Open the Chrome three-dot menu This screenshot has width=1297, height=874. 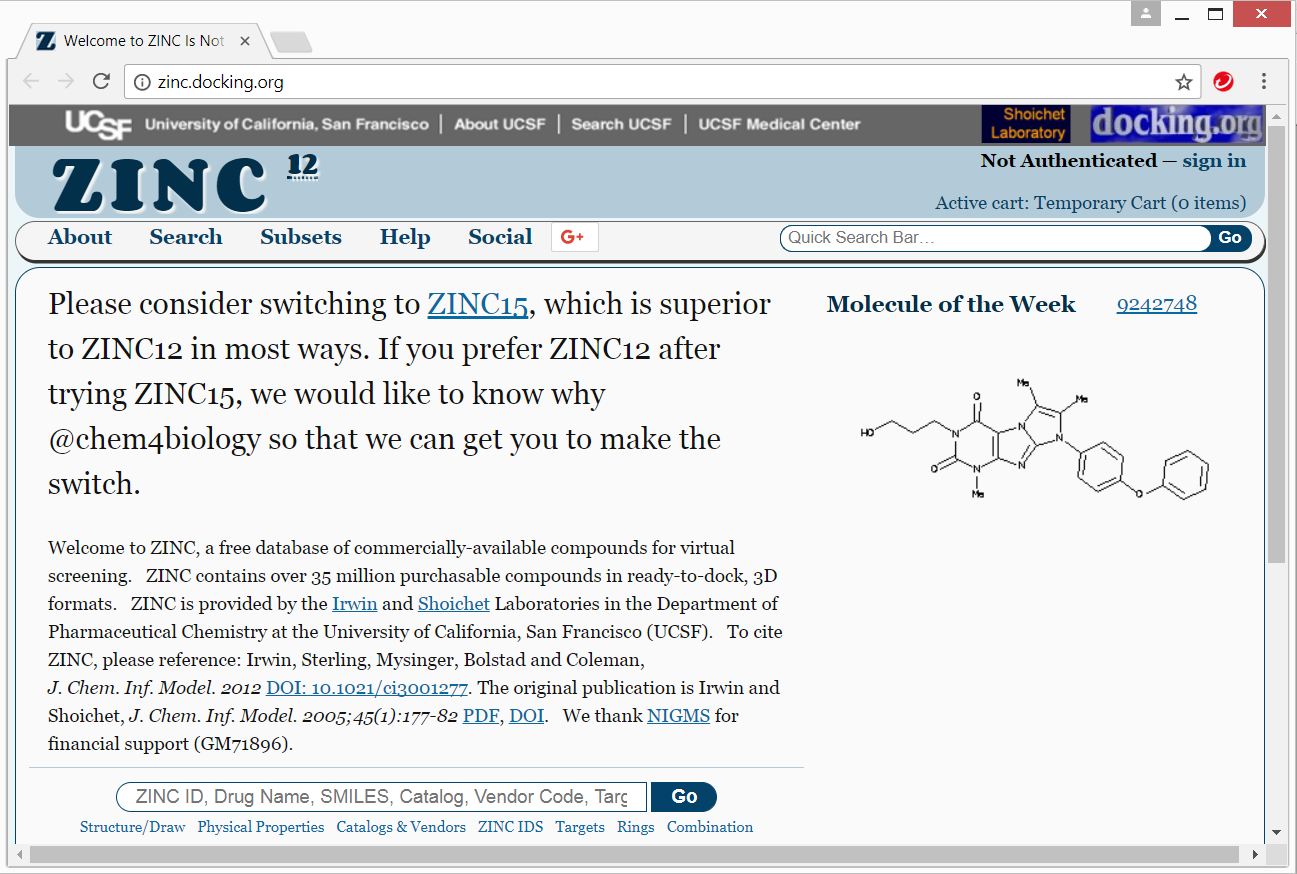click(x=1264, y=82)
